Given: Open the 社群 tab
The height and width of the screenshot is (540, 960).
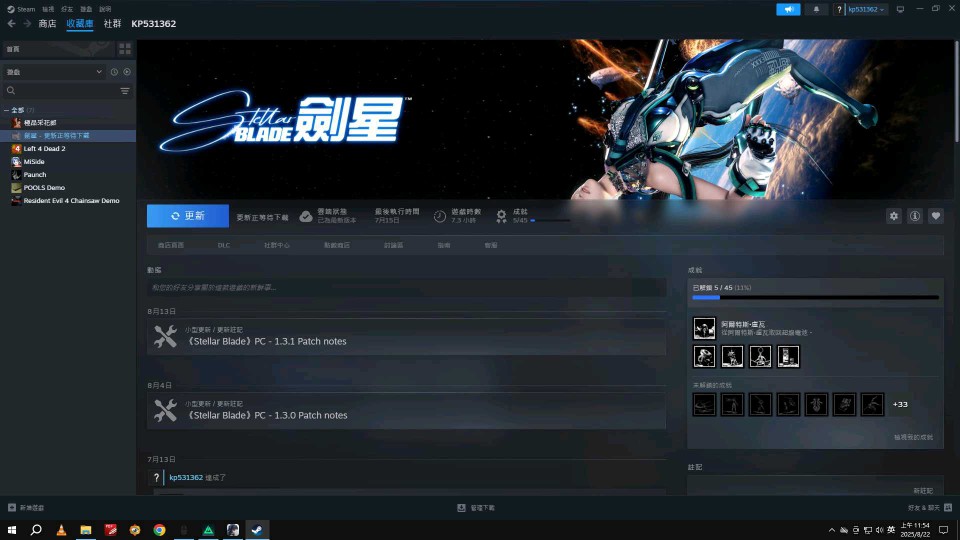Looking at the screenshot, I should (113, 23).
